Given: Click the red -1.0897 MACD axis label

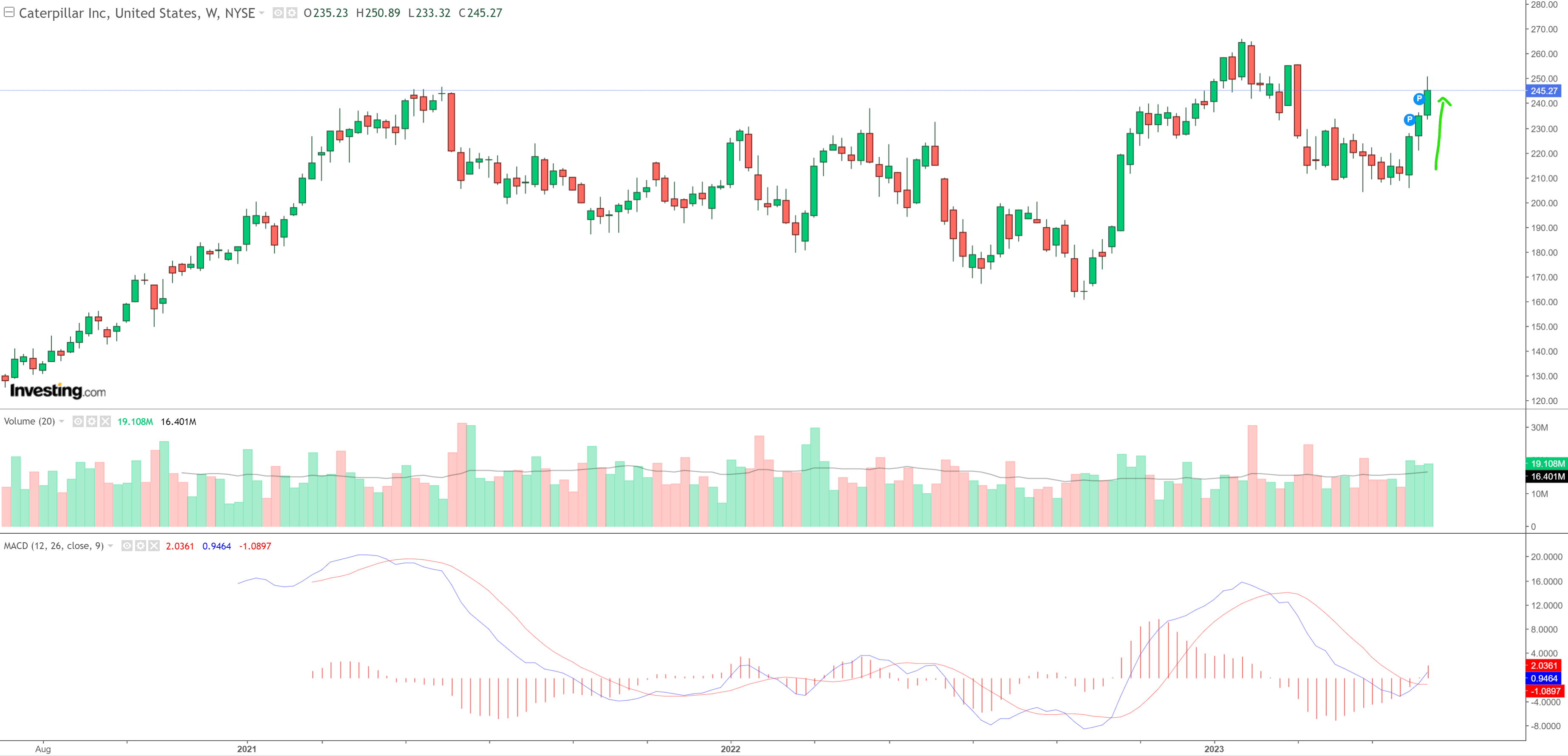Looking at the screenshot, I should tap(1544, 691).
